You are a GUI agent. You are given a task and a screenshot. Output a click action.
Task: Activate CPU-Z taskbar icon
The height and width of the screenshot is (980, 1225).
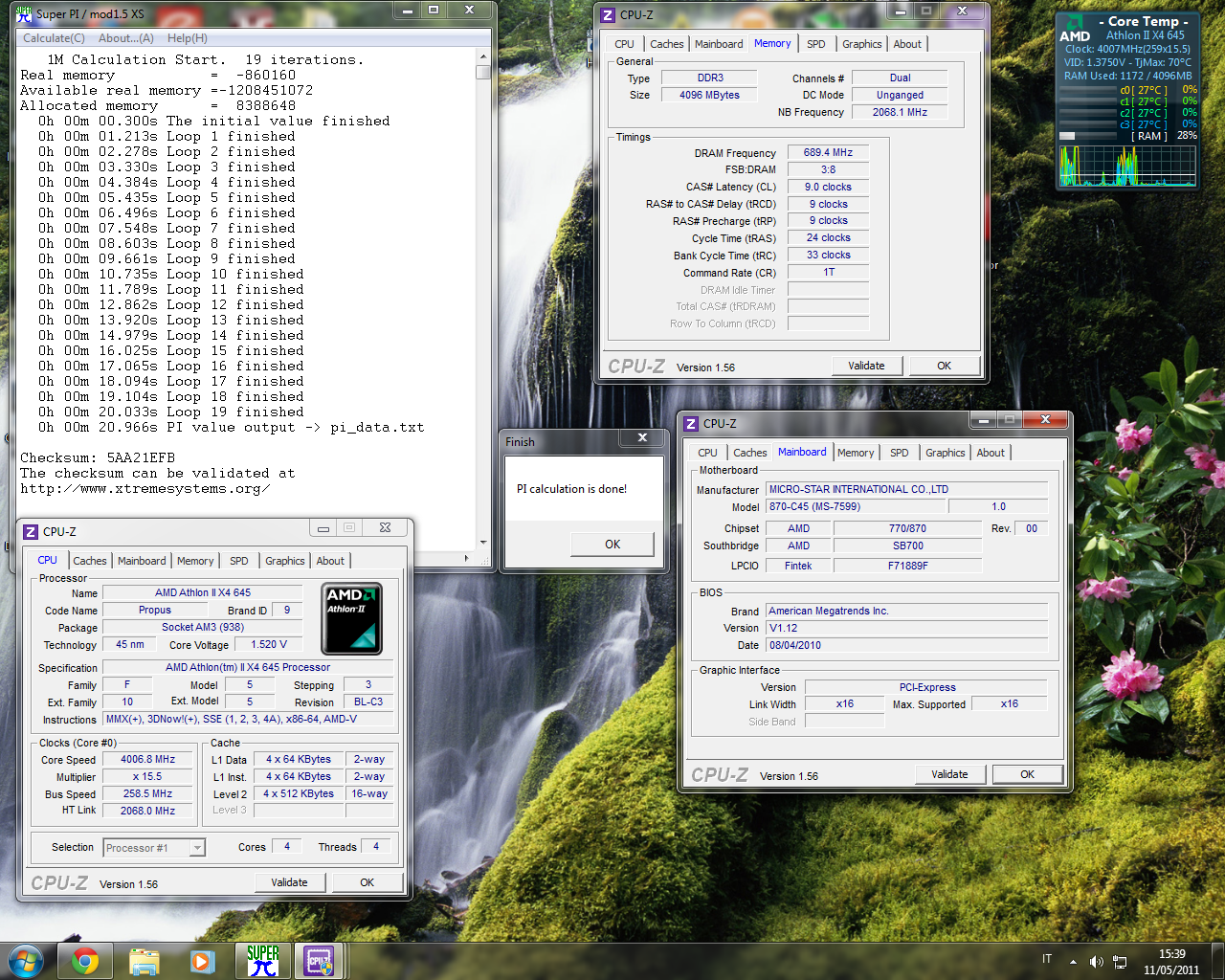pyautogui.click(x=320, y=961)
